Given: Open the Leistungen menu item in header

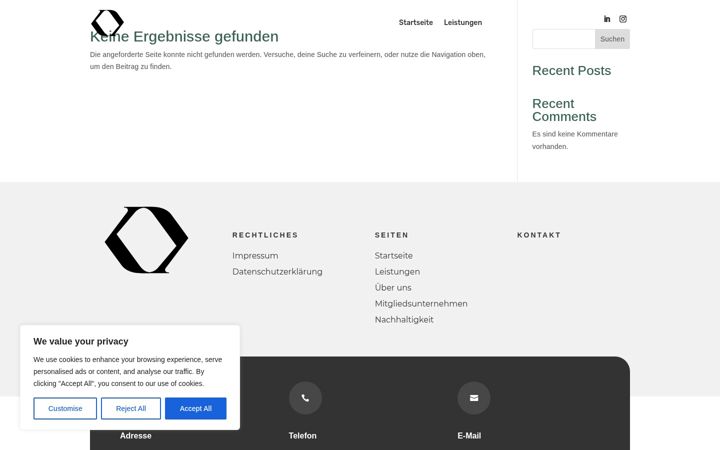Looking at the screenshot, I should (x=463, y=22).
